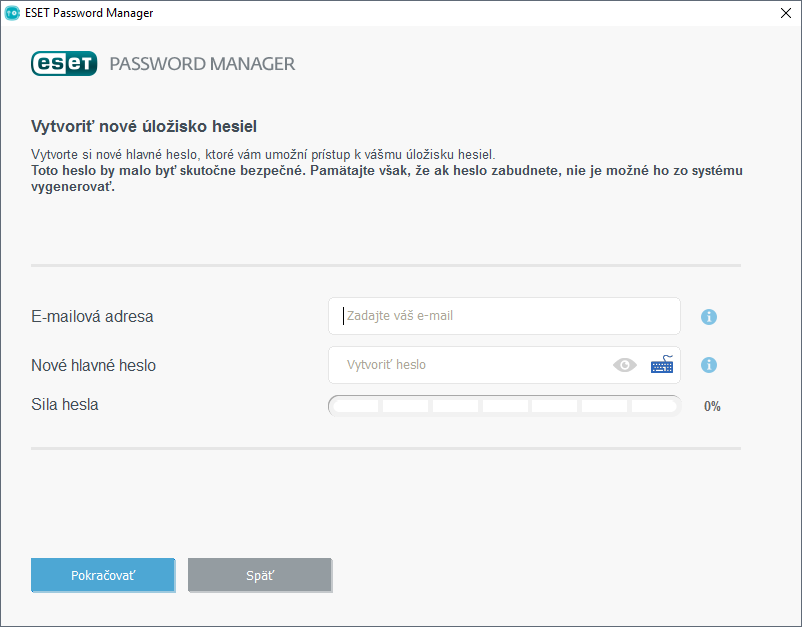Click the 'Sila hesla' label

[65, 405]
